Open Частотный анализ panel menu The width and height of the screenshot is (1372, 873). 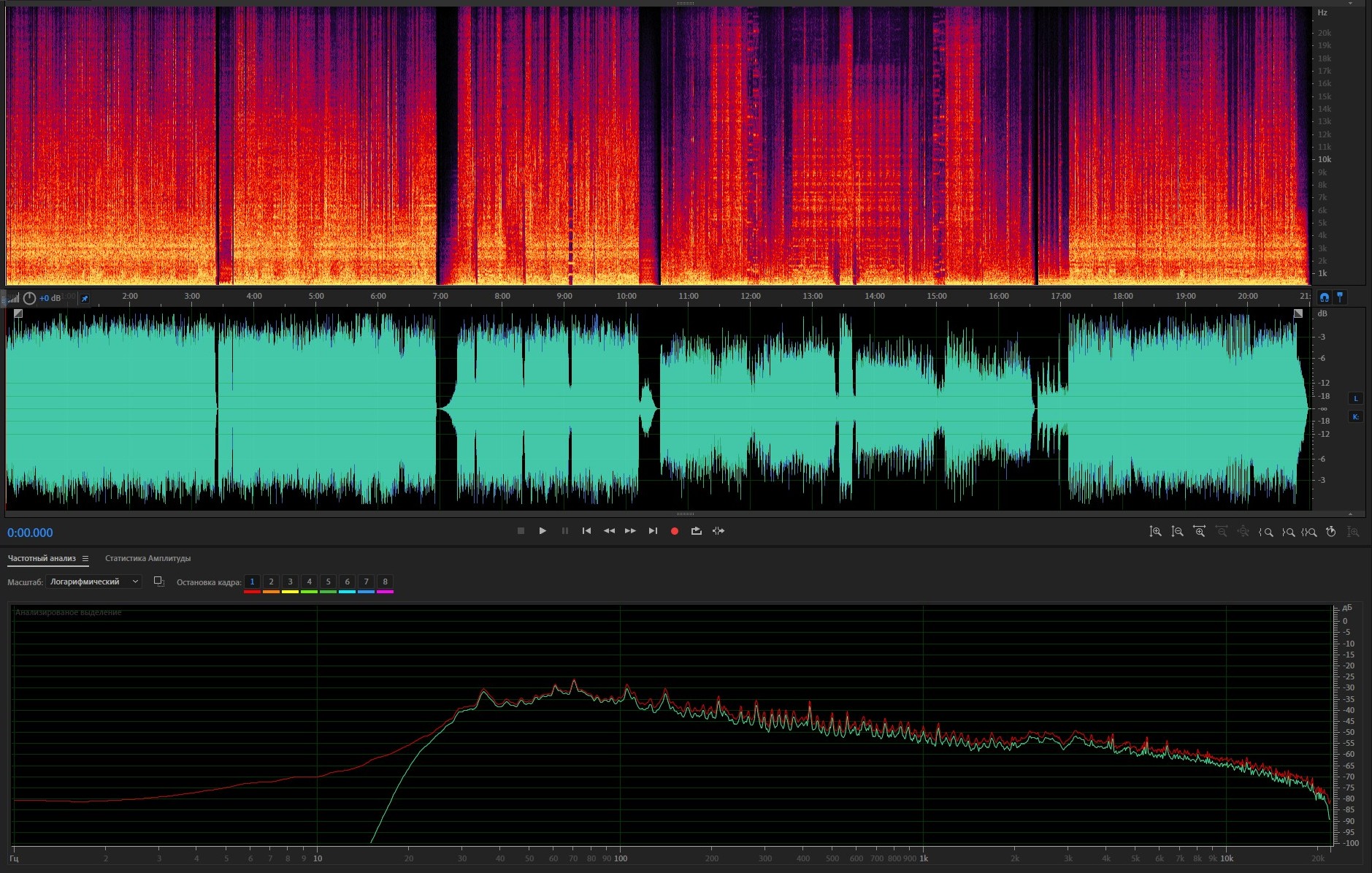[x=85, y=559]
